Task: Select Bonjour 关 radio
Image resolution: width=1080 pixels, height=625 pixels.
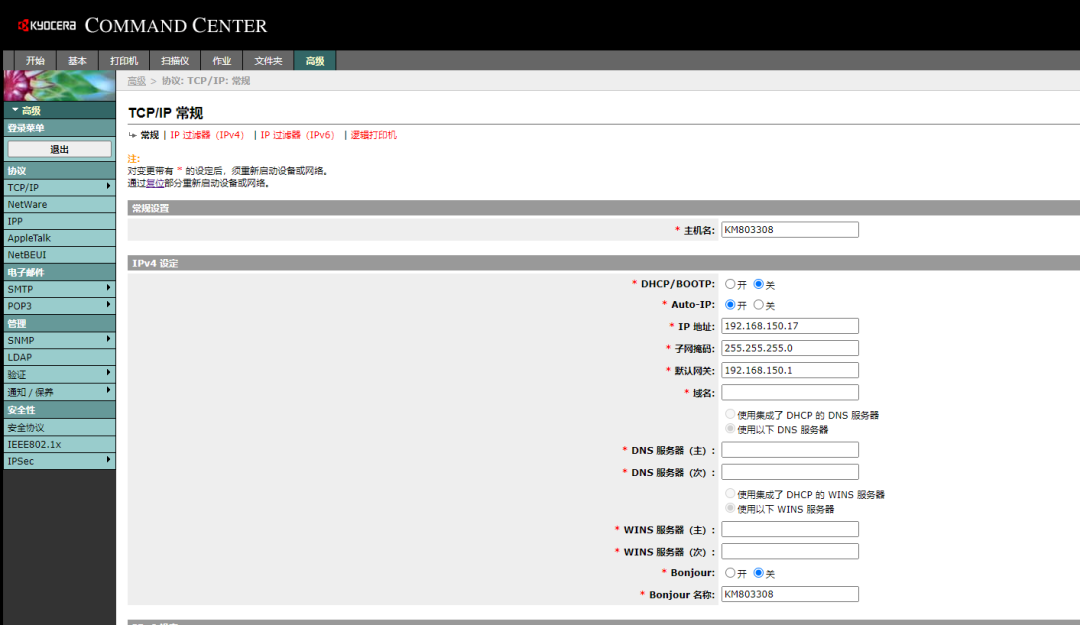Action: (x=758, y=573)
